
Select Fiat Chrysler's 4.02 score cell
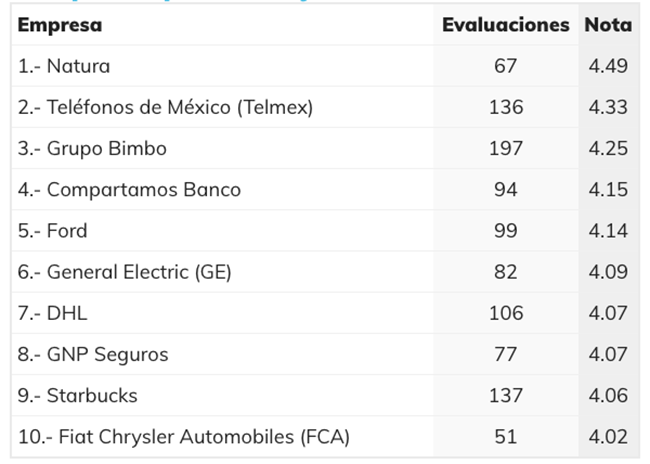pyautogui.click(x=609, y=437)
